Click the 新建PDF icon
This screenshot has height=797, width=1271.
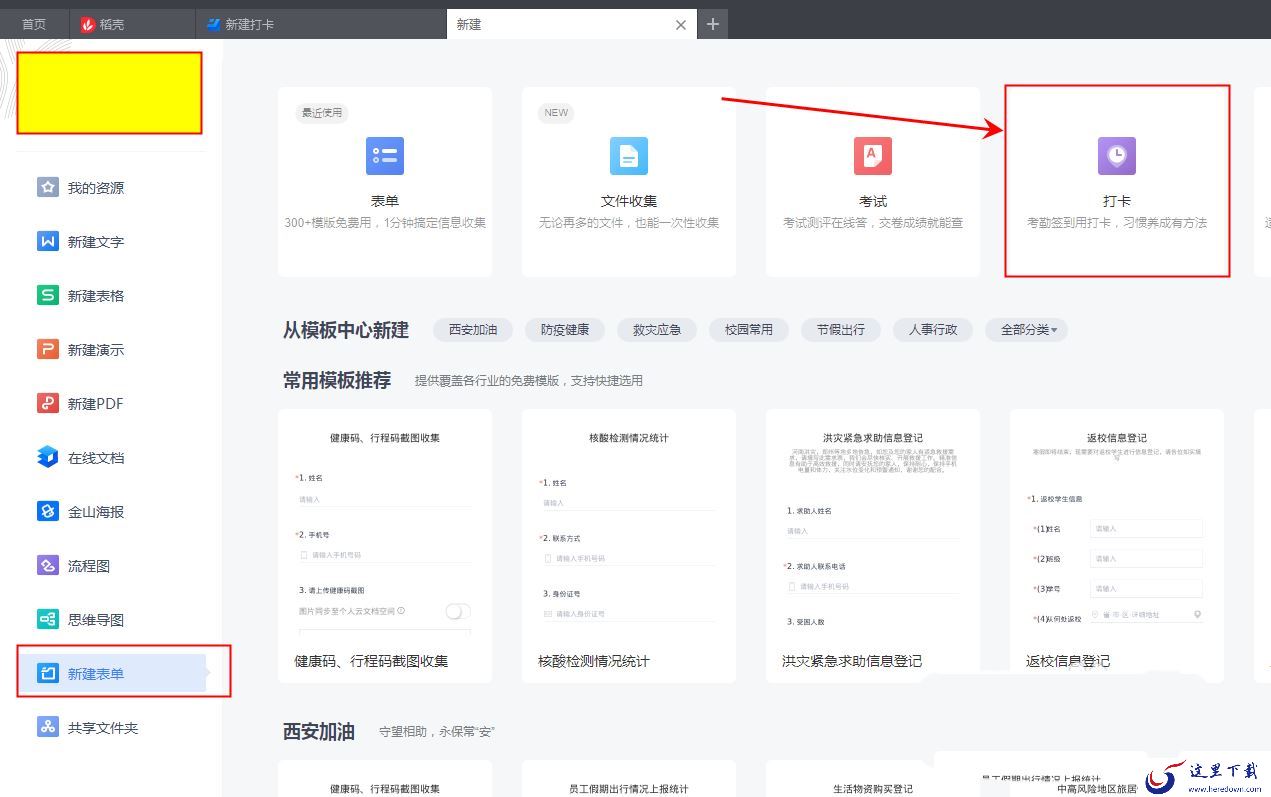pos(48,403)
